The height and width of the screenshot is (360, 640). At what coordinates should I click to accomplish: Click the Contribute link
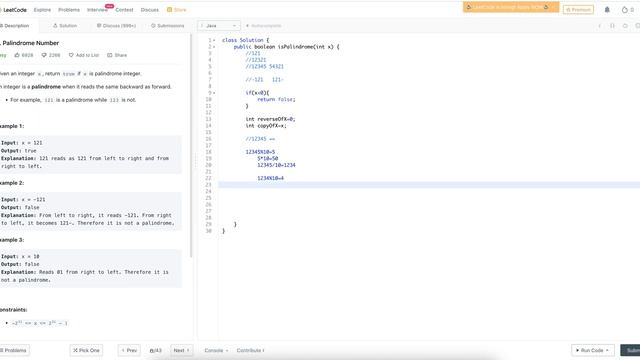(x=250, y=351)
